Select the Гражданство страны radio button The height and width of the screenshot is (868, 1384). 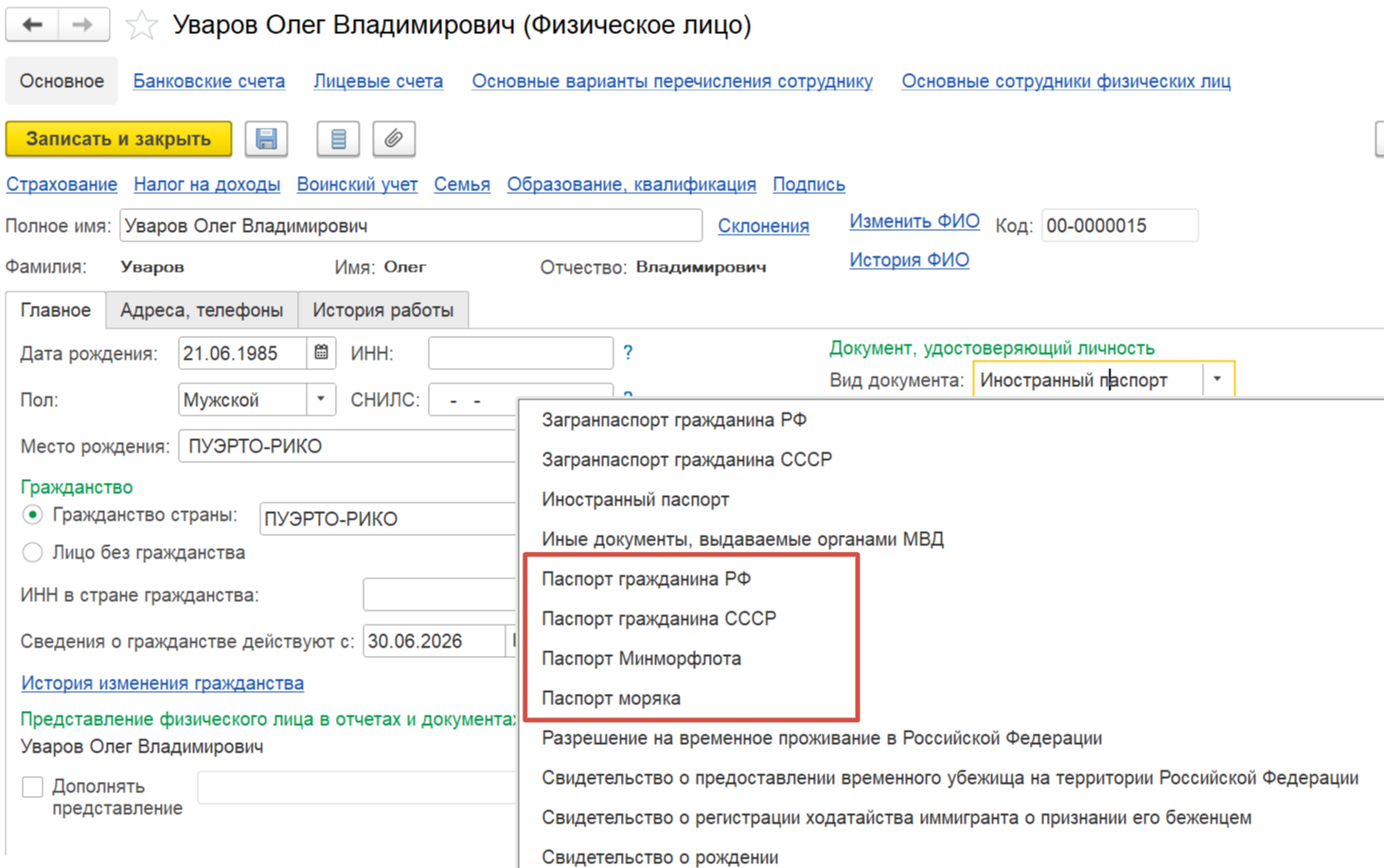click(x=33, y=515)
